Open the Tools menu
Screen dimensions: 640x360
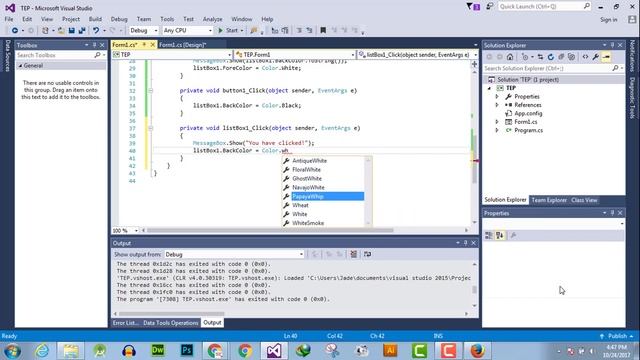click(x=167, y=19)
